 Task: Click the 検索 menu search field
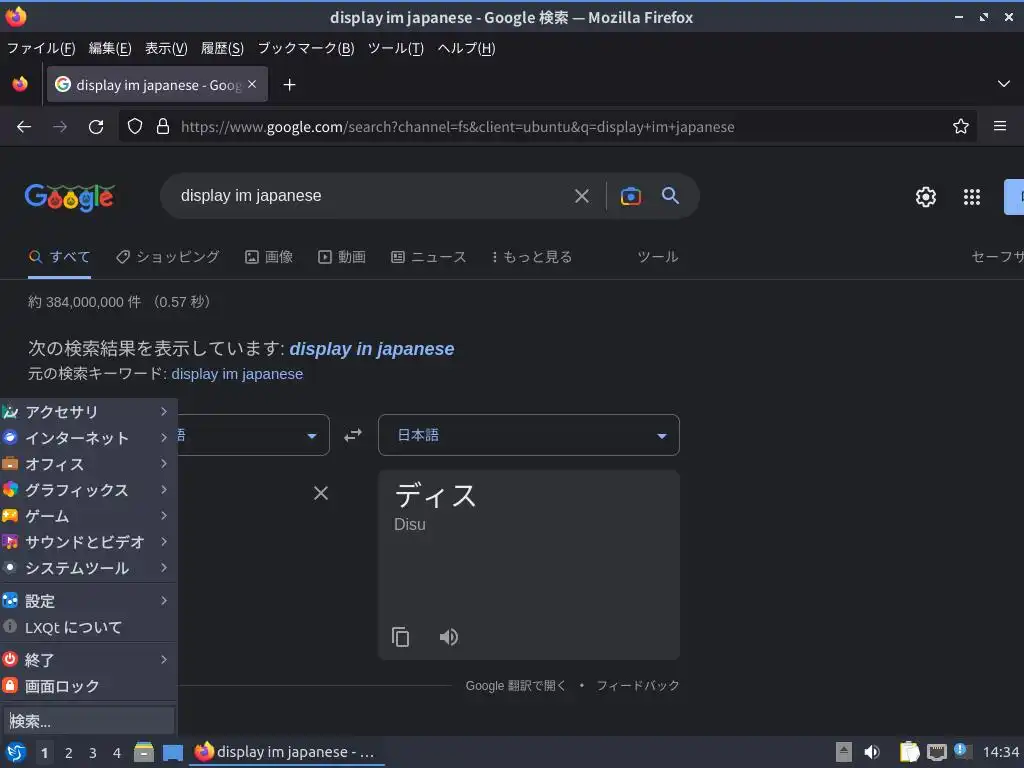point(89,721)
